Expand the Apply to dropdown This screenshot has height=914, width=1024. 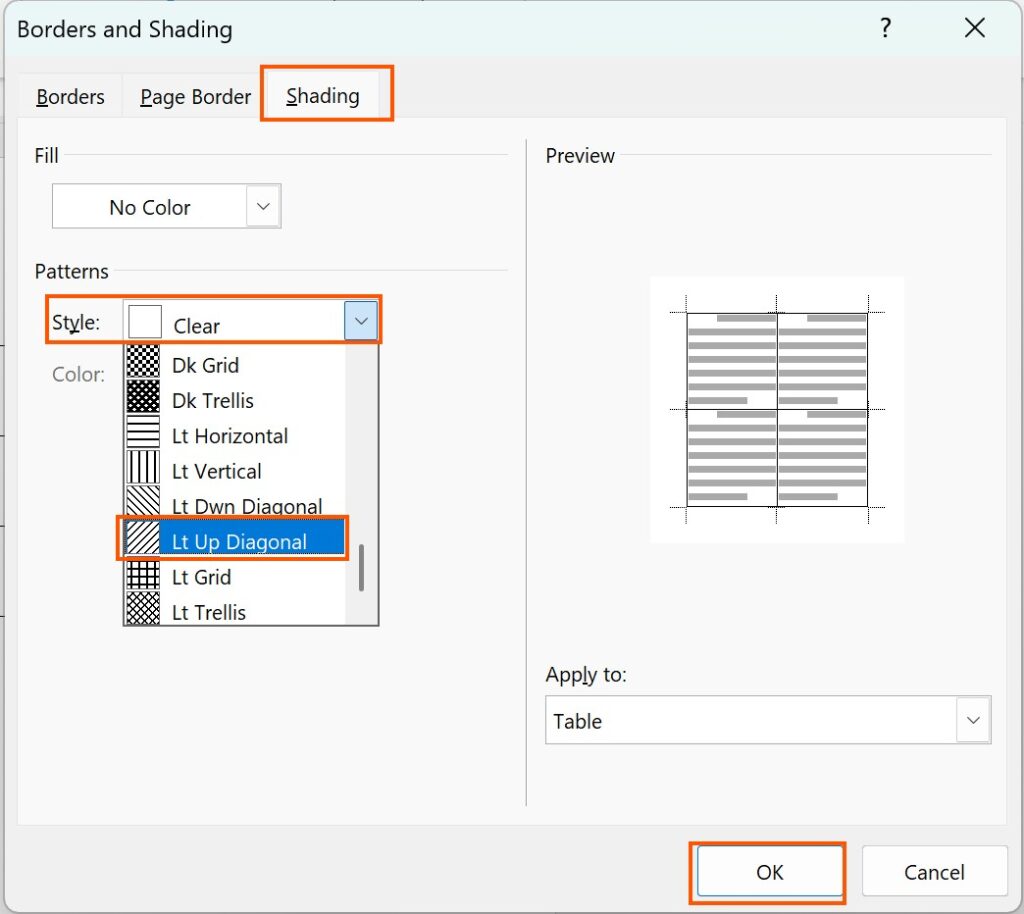click(x=972, y=721)
